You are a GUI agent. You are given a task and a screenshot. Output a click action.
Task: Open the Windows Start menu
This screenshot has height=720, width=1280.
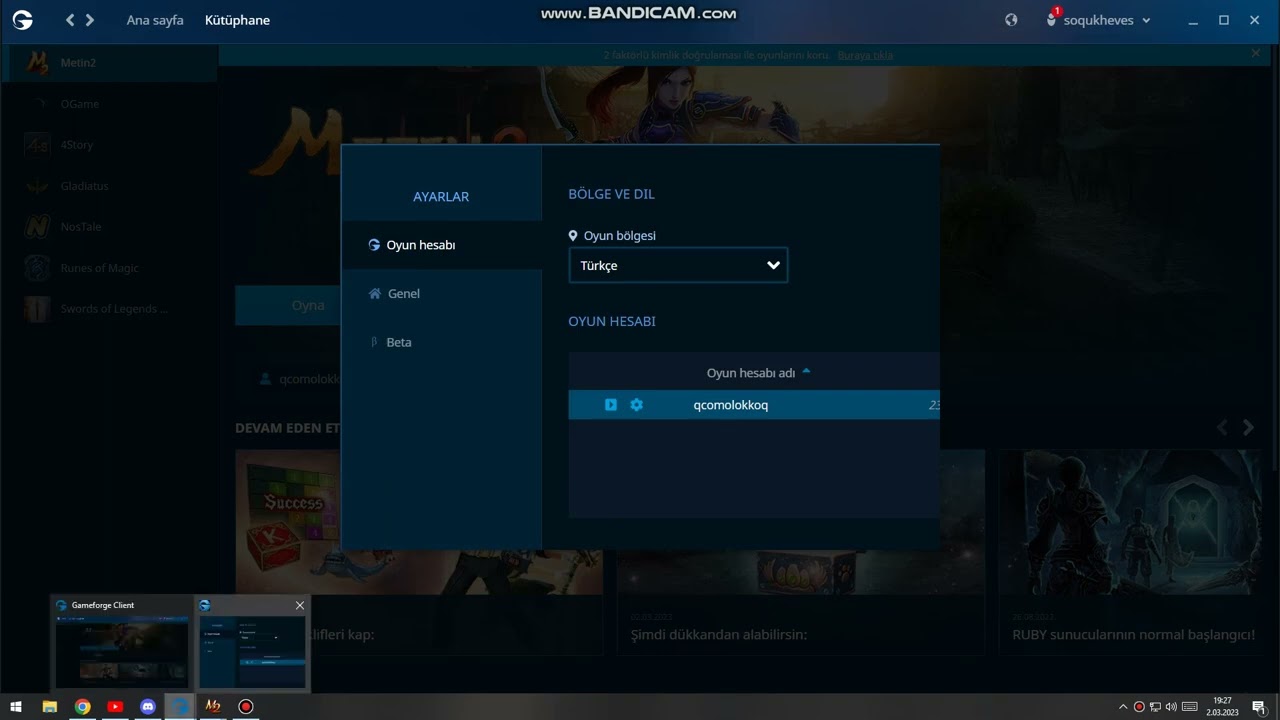(x=16, y=706)
